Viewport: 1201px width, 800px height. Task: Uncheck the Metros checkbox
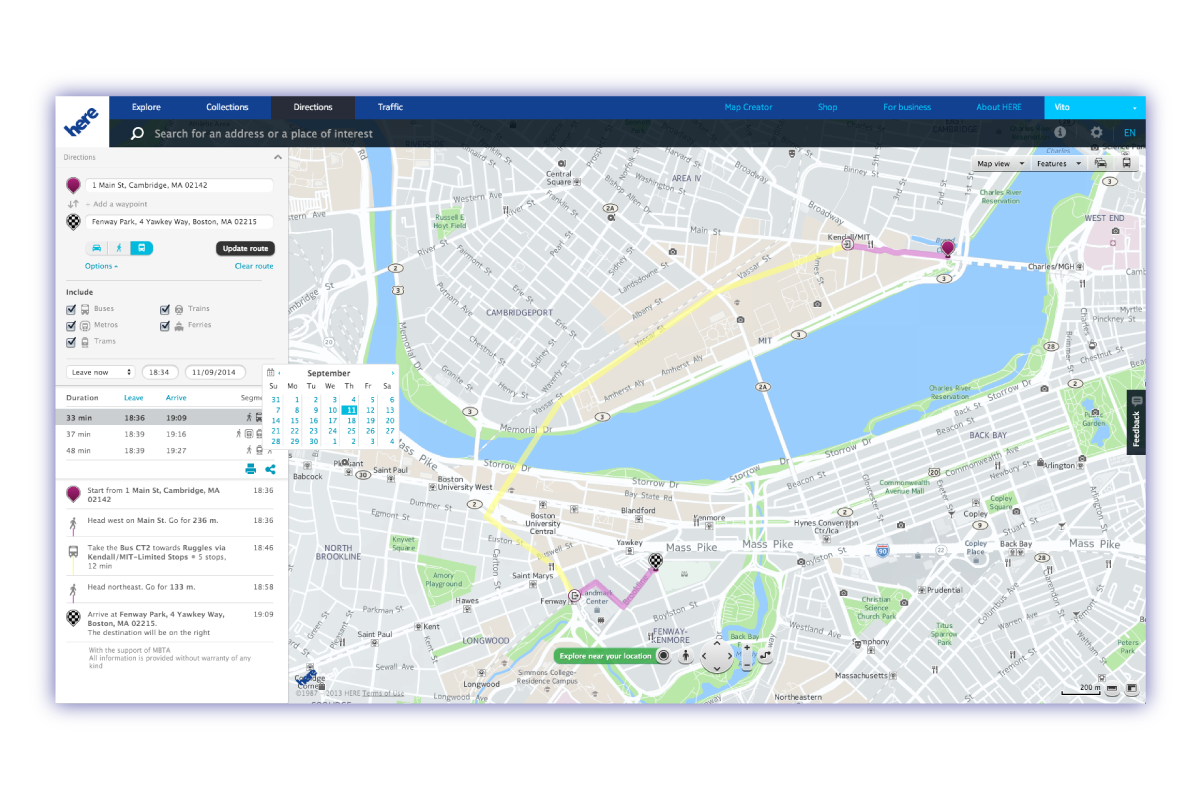(71, 325)
